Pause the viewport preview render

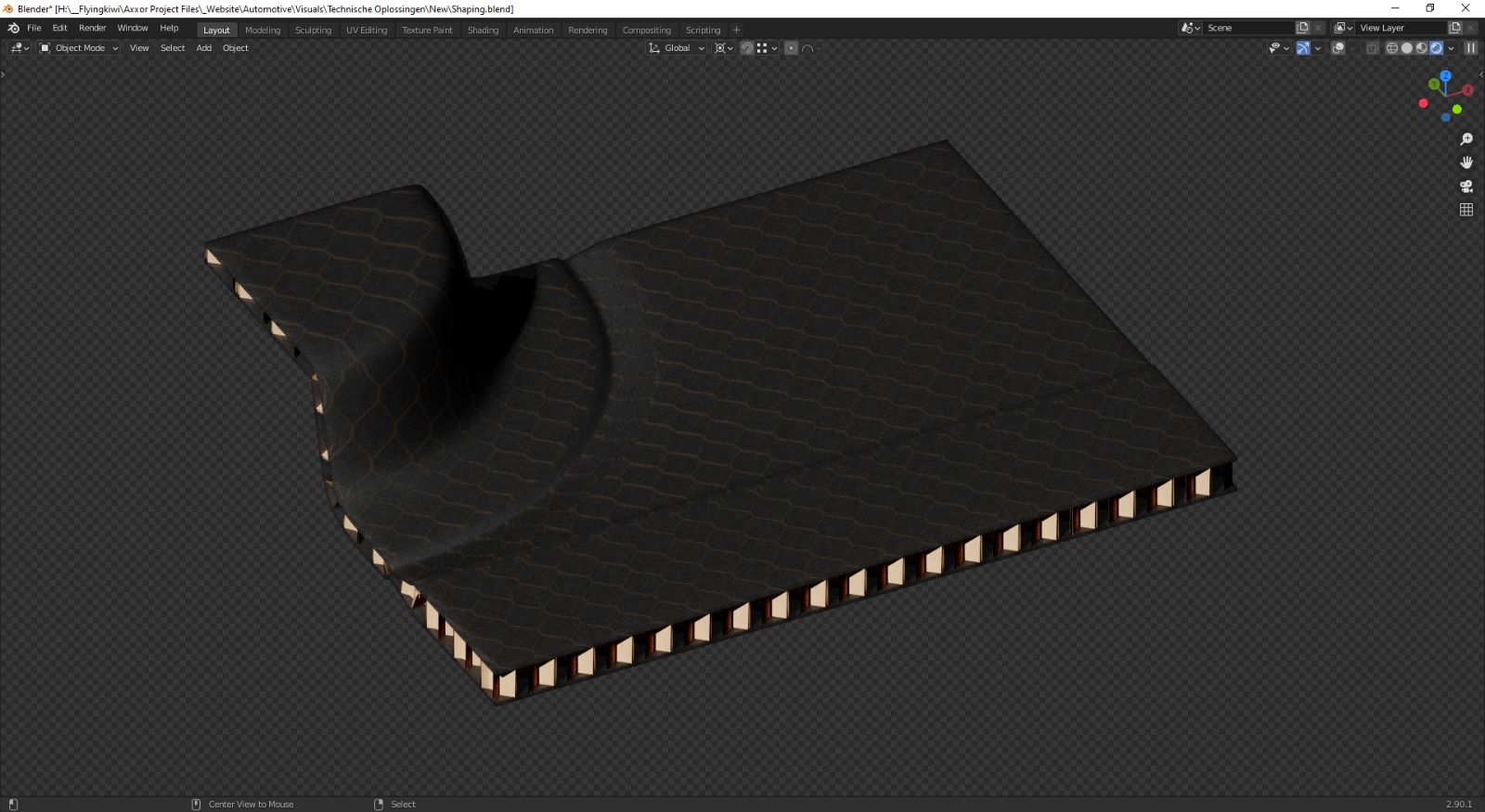pyautogui.click(x=1470, y=48)
